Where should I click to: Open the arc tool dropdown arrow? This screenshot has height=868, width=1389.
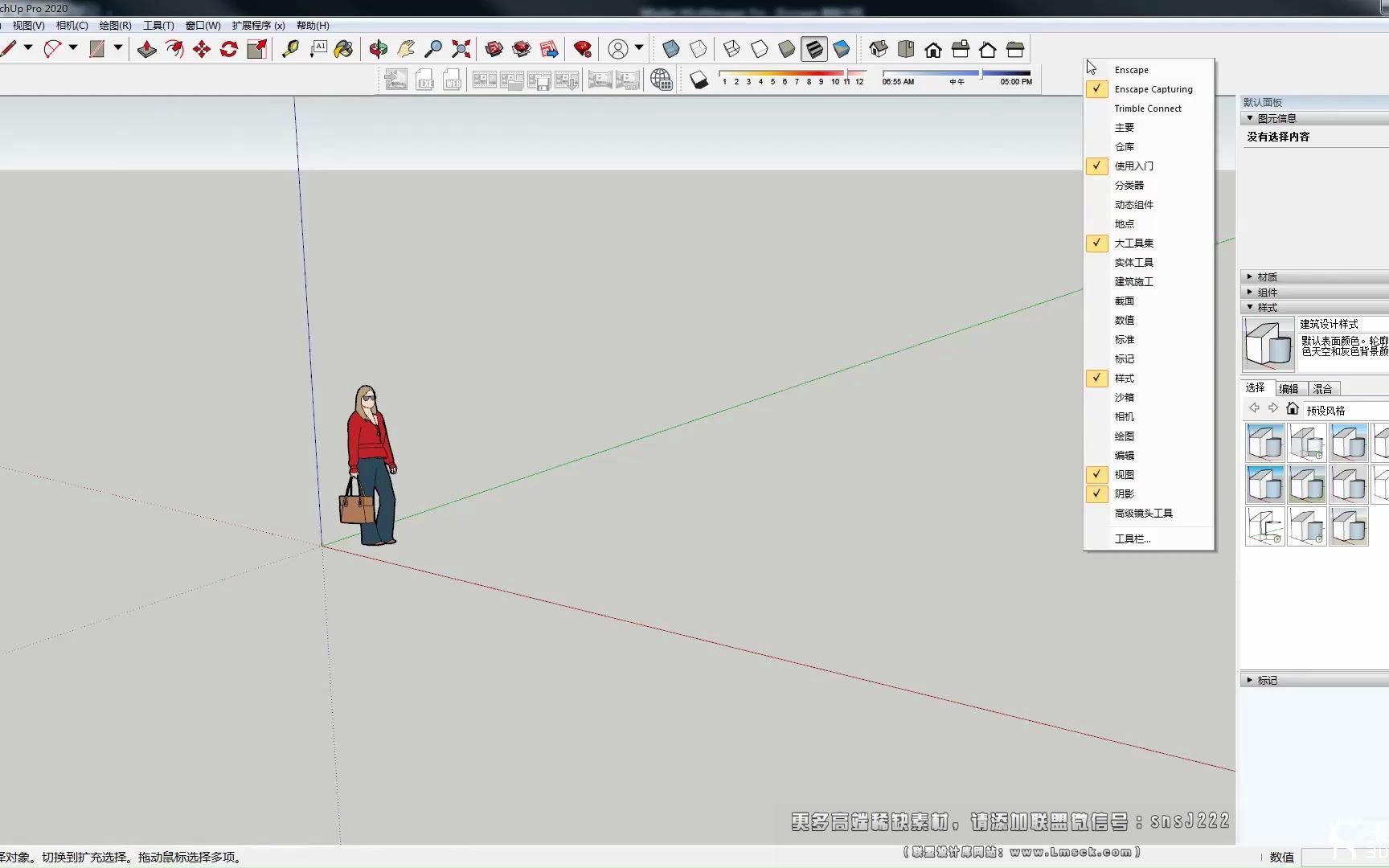[73, 48]
